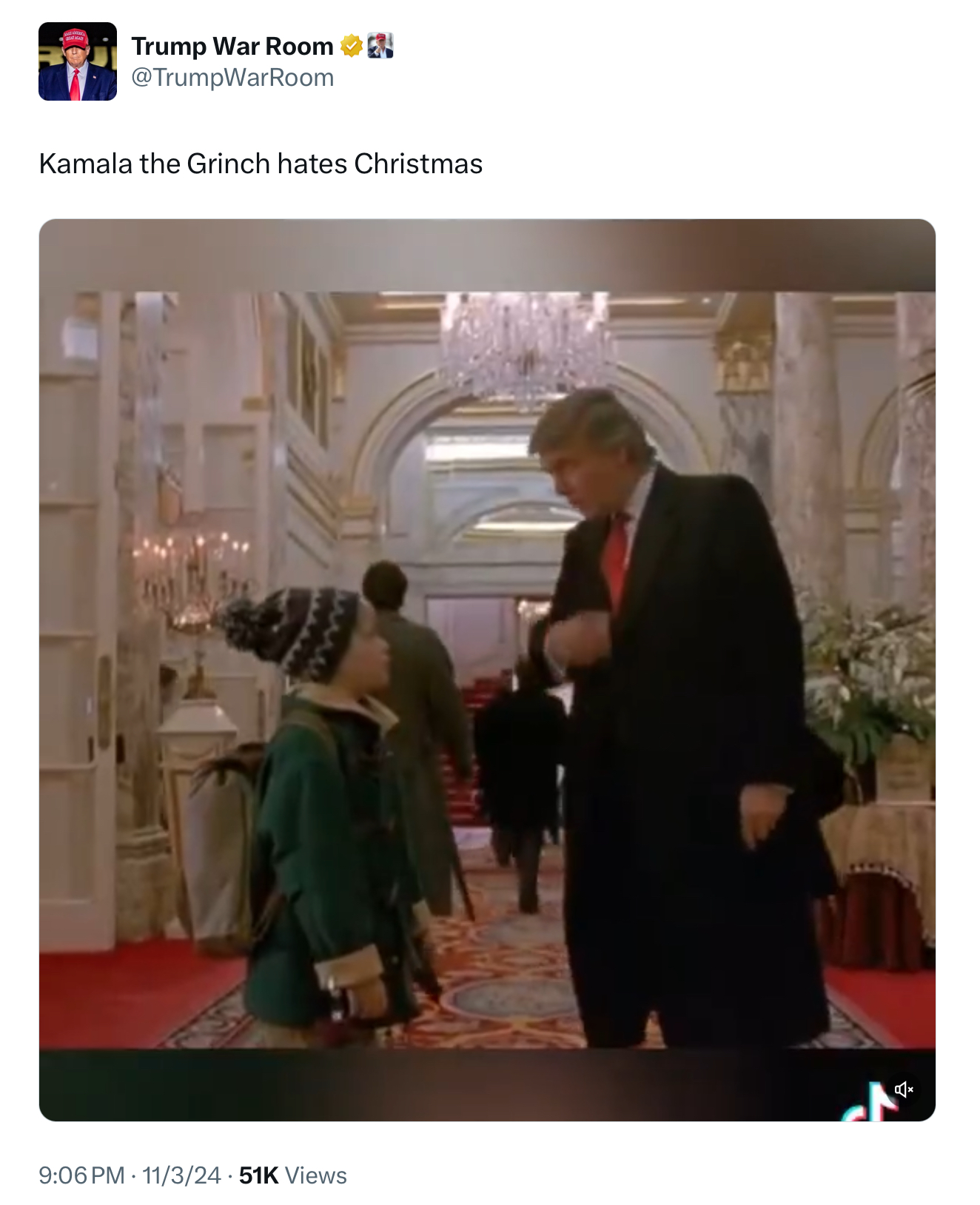Image resolution: width=980 pixels, height=1205 pixels.
Task: Select the tweet text about the Grinch
Action: click(261, 164)
